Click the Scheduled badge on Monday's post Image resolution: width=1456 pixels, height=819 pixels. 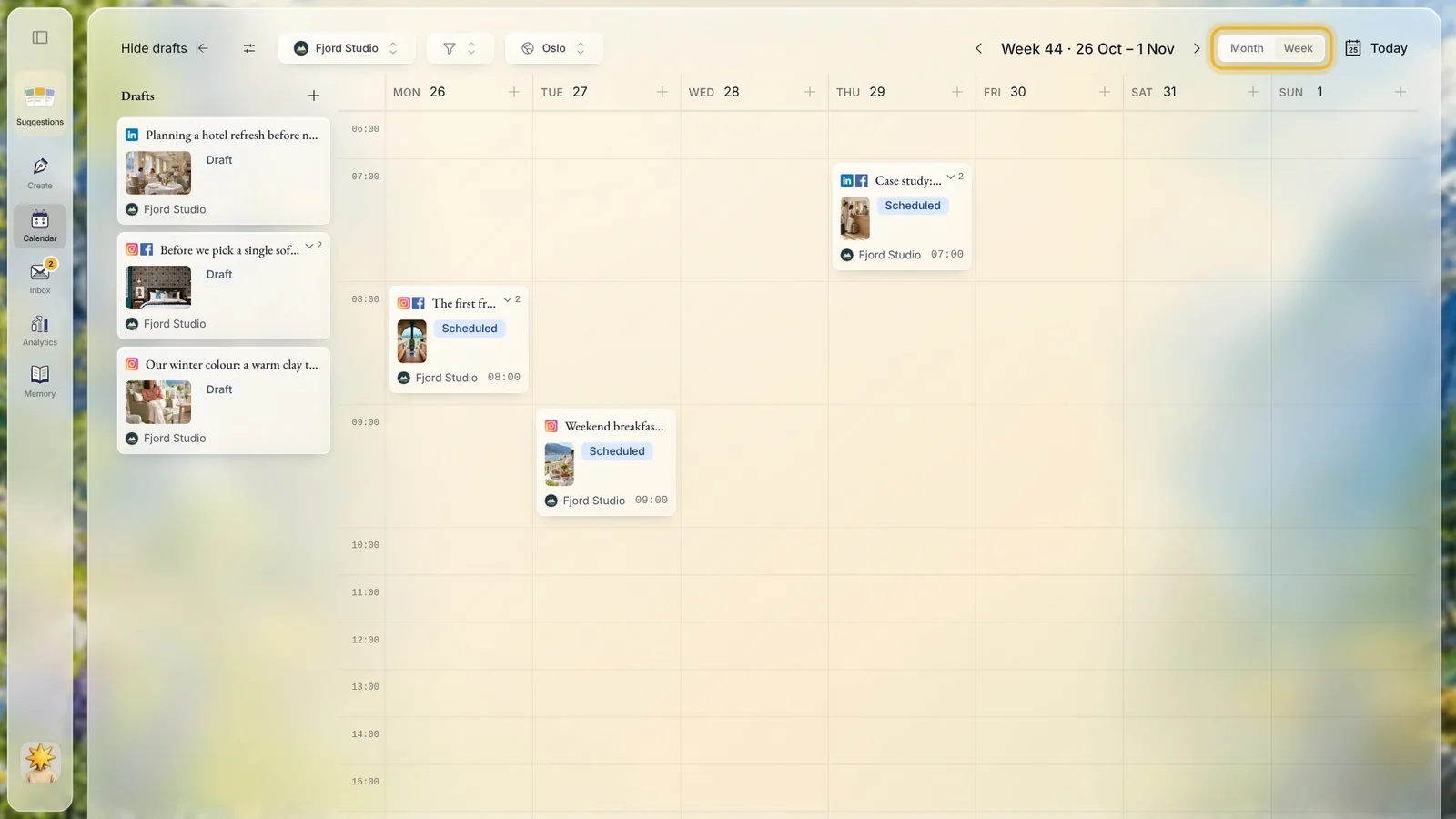coord(470,329)
